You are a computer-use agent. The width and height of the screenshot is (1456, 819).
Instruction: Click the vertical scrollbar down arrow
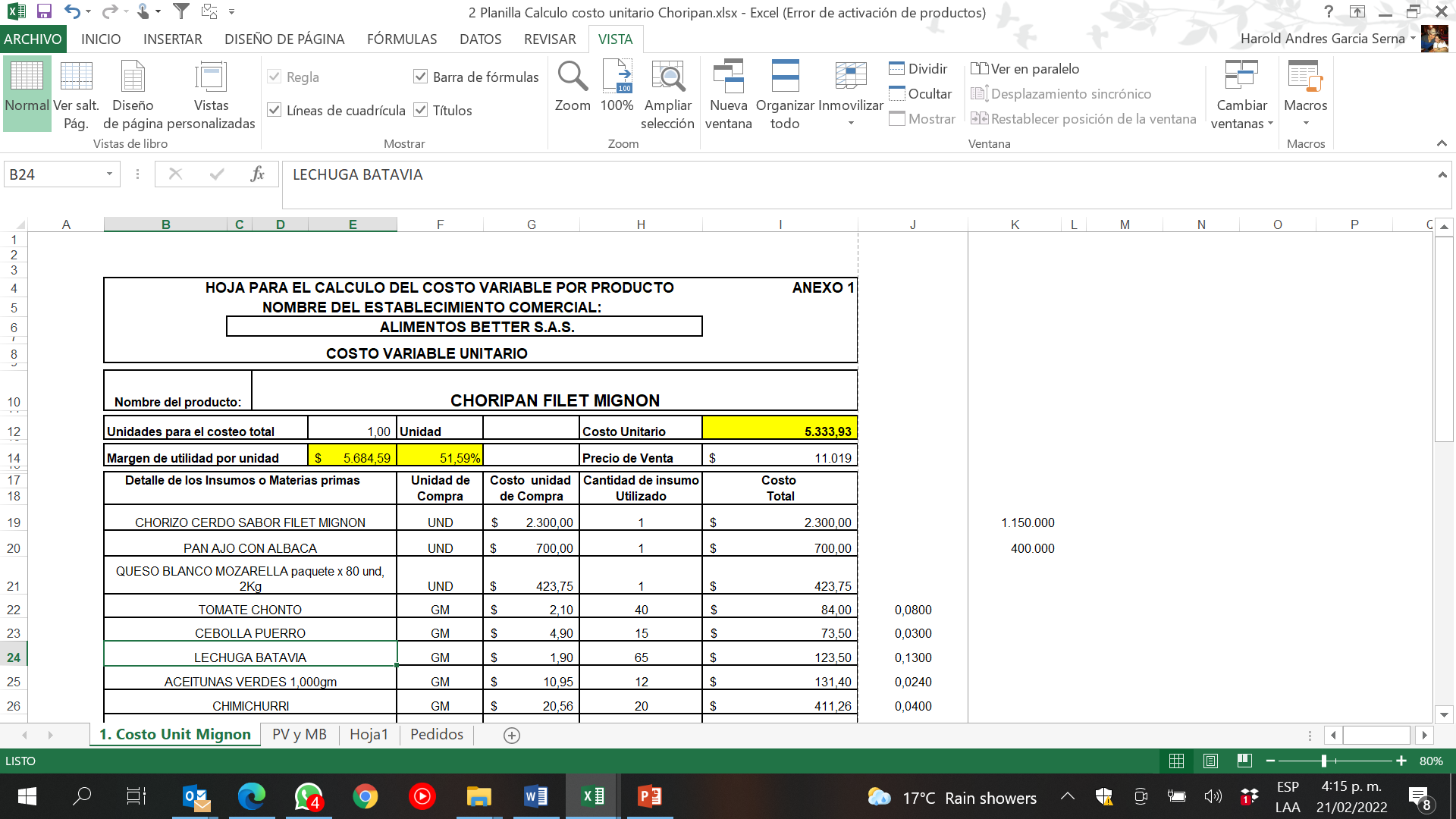pyautogui.click(x=1444, y=714)
